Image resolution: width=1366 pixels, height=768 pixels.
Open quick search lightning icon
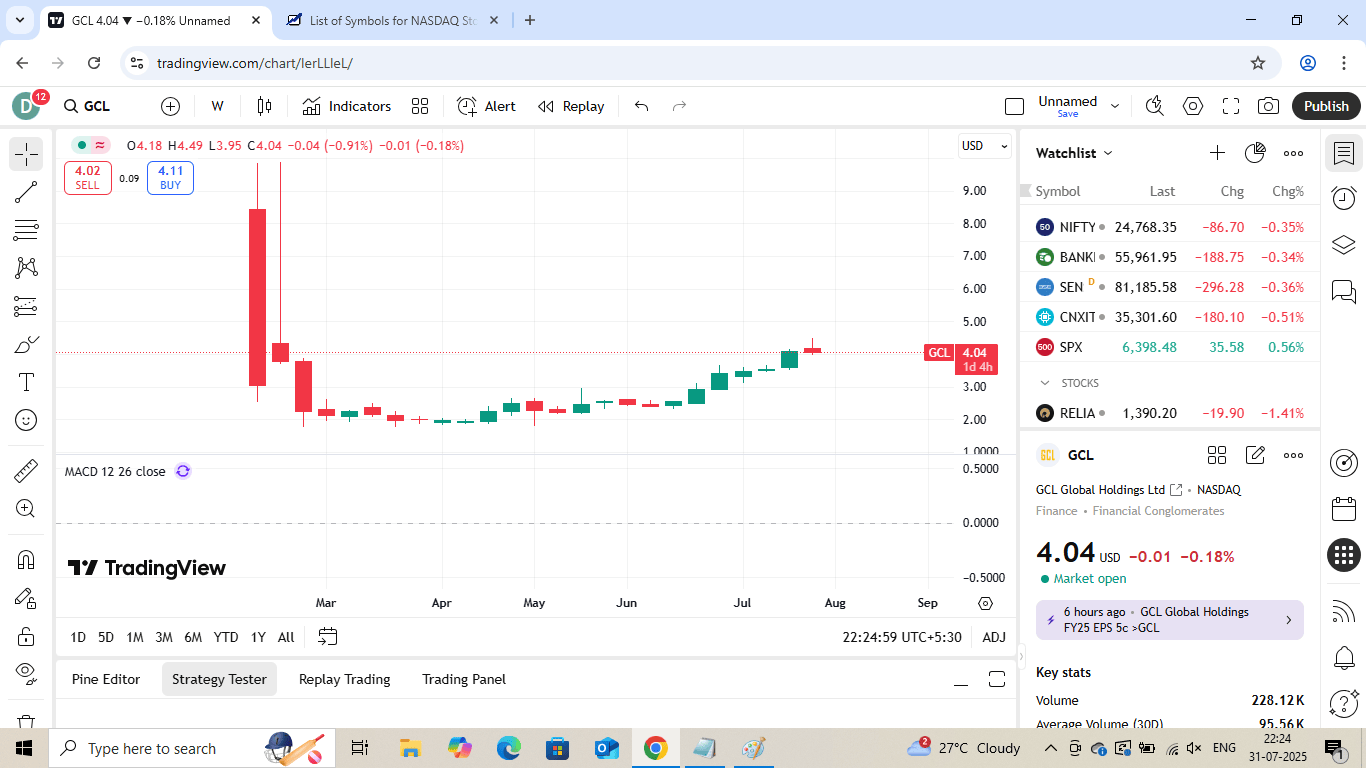click(1155, 106)
